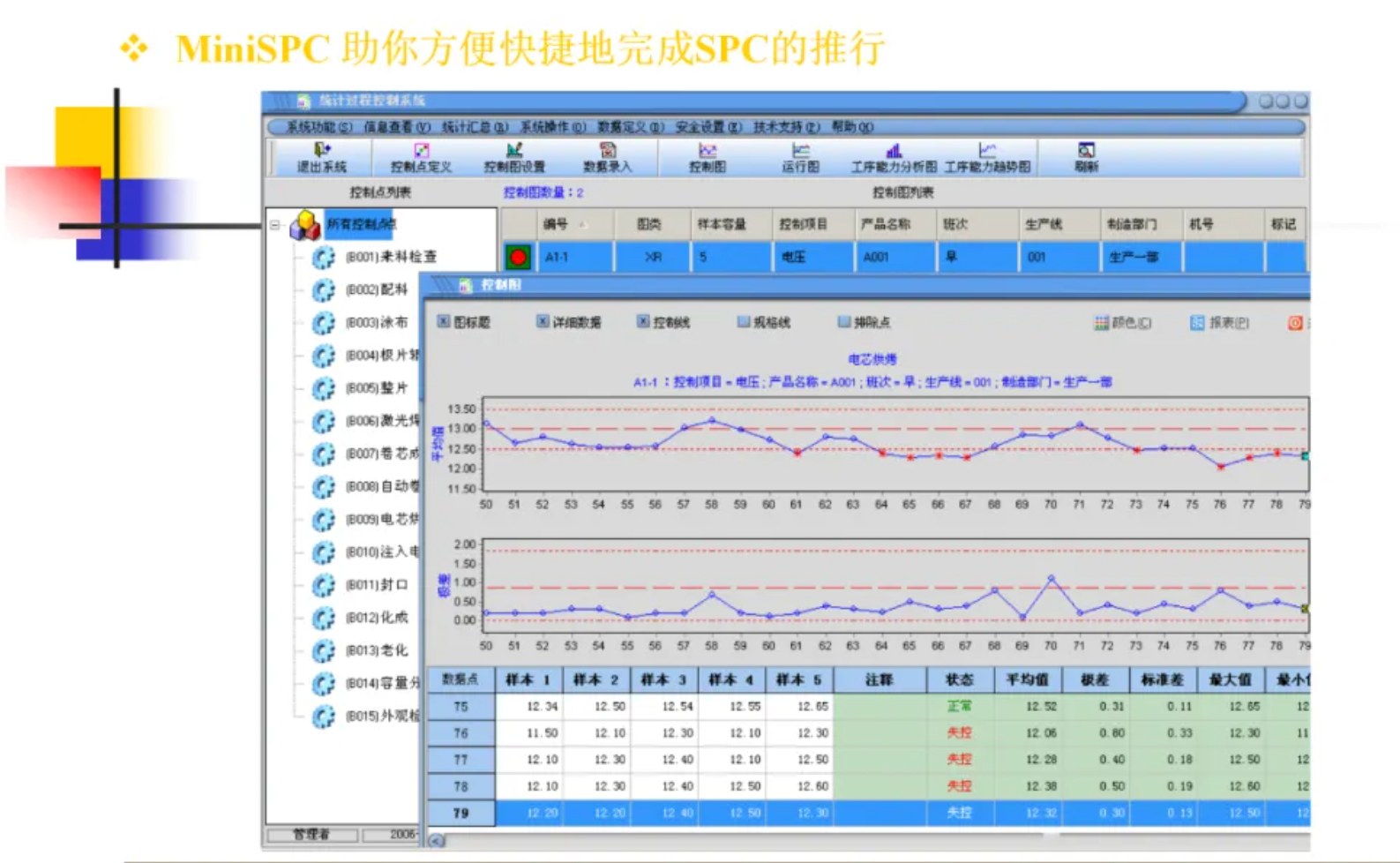Click the 颜色(C) color button in chart window
This screenshot has height=863, width=1400.
click(1123, 323)
